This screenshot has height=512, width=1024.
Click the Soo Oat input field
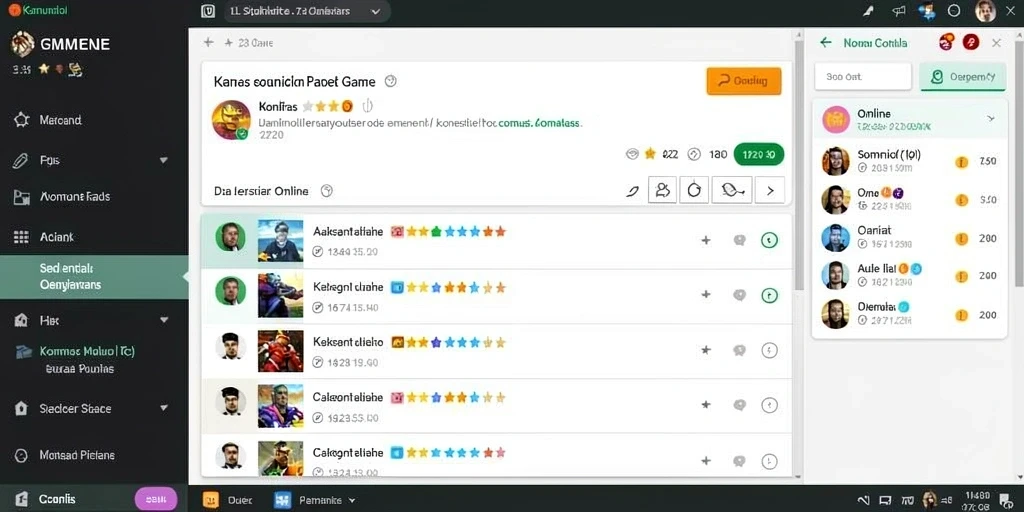[863, 76]
